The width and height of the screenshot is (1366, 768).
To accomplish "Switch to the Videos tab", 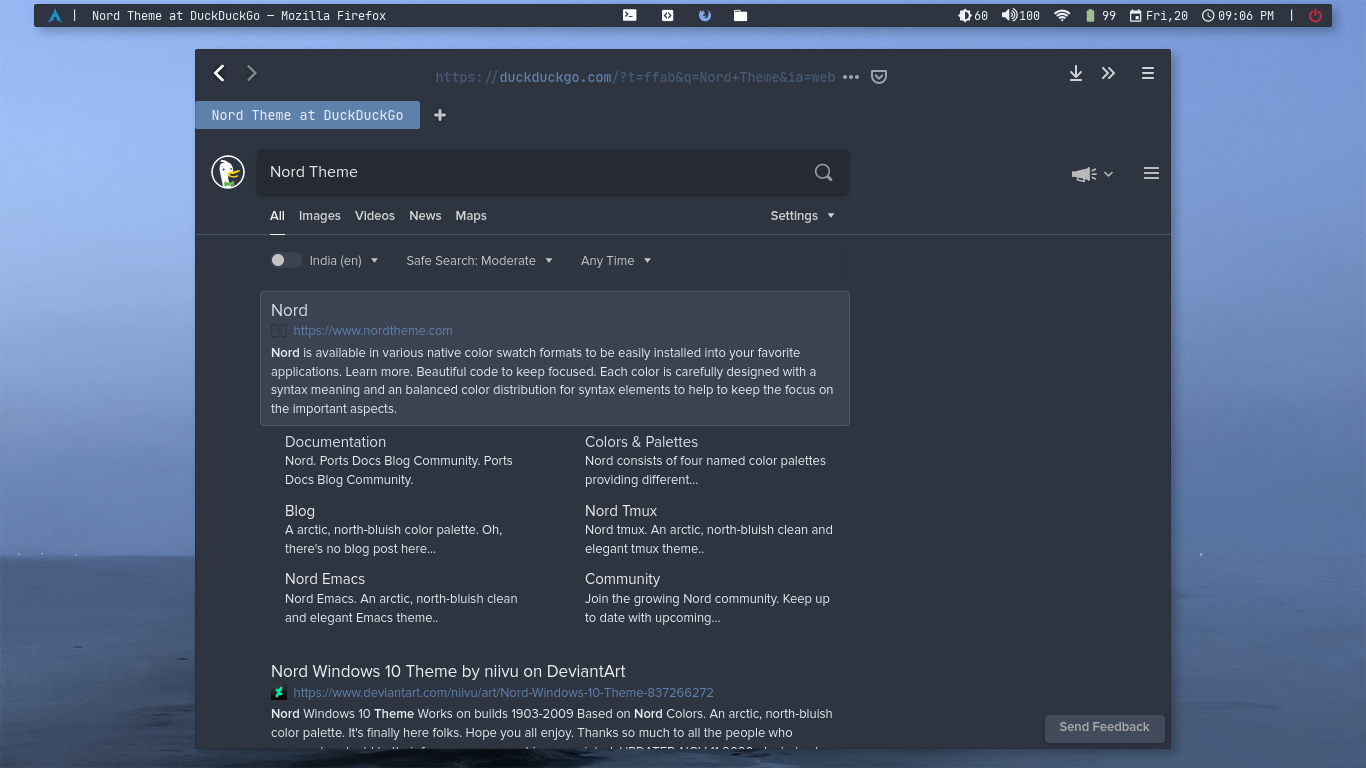I will click(x=375, y=216).
